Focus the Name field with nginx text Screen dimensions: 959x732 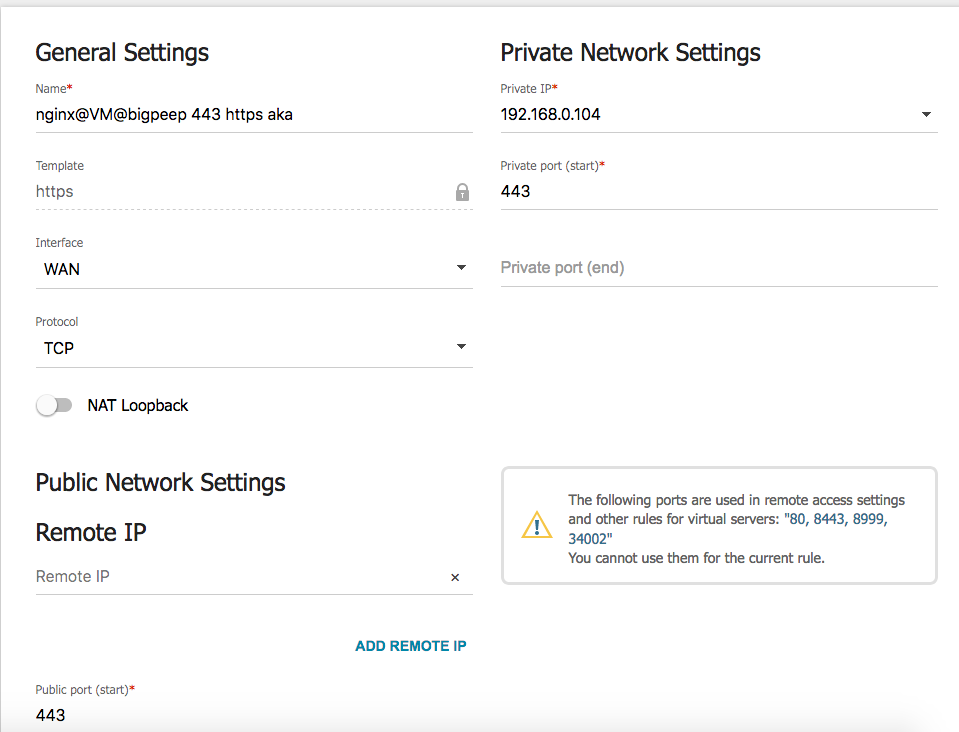250,115
